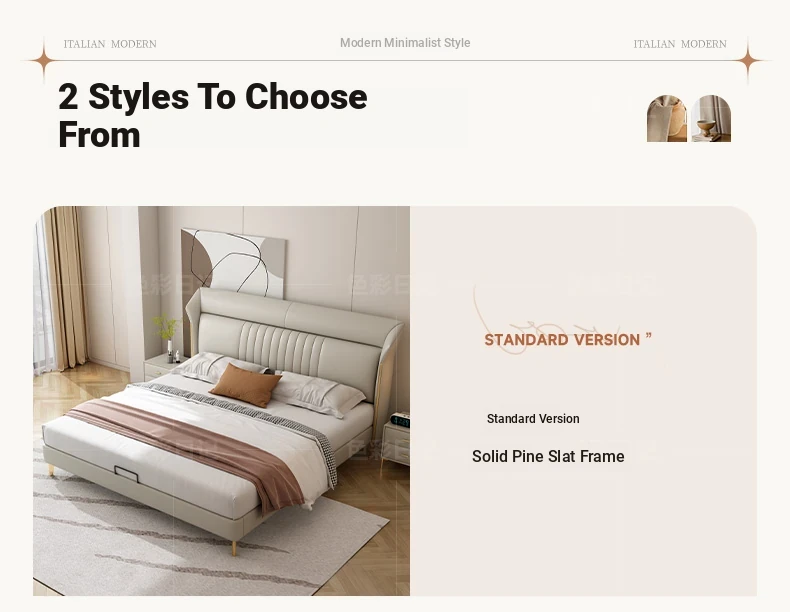Open the right arched bowl thumbnail

tap(711, 118)
